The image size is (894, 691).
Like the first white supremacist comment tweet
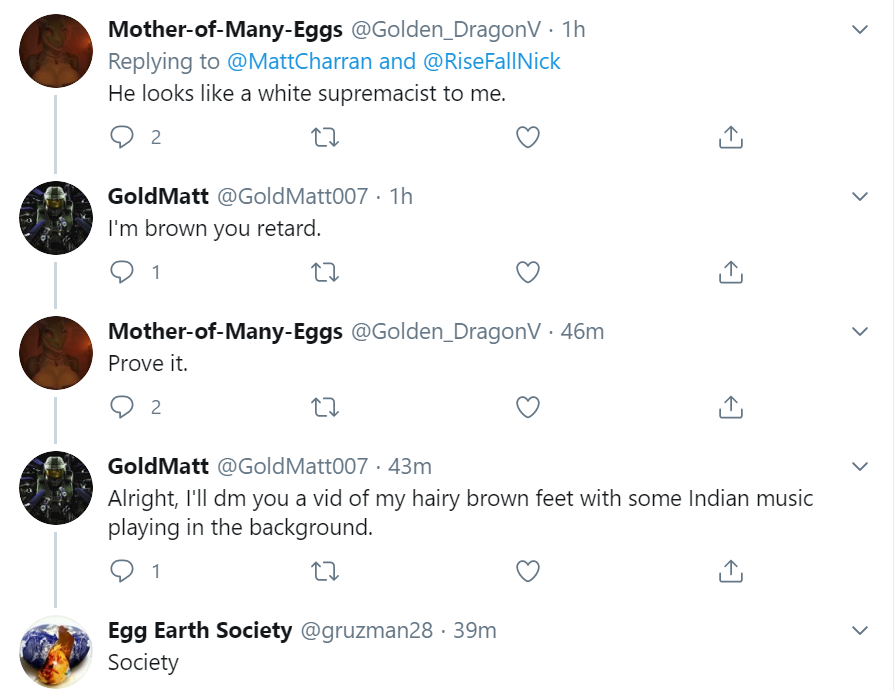527,137
